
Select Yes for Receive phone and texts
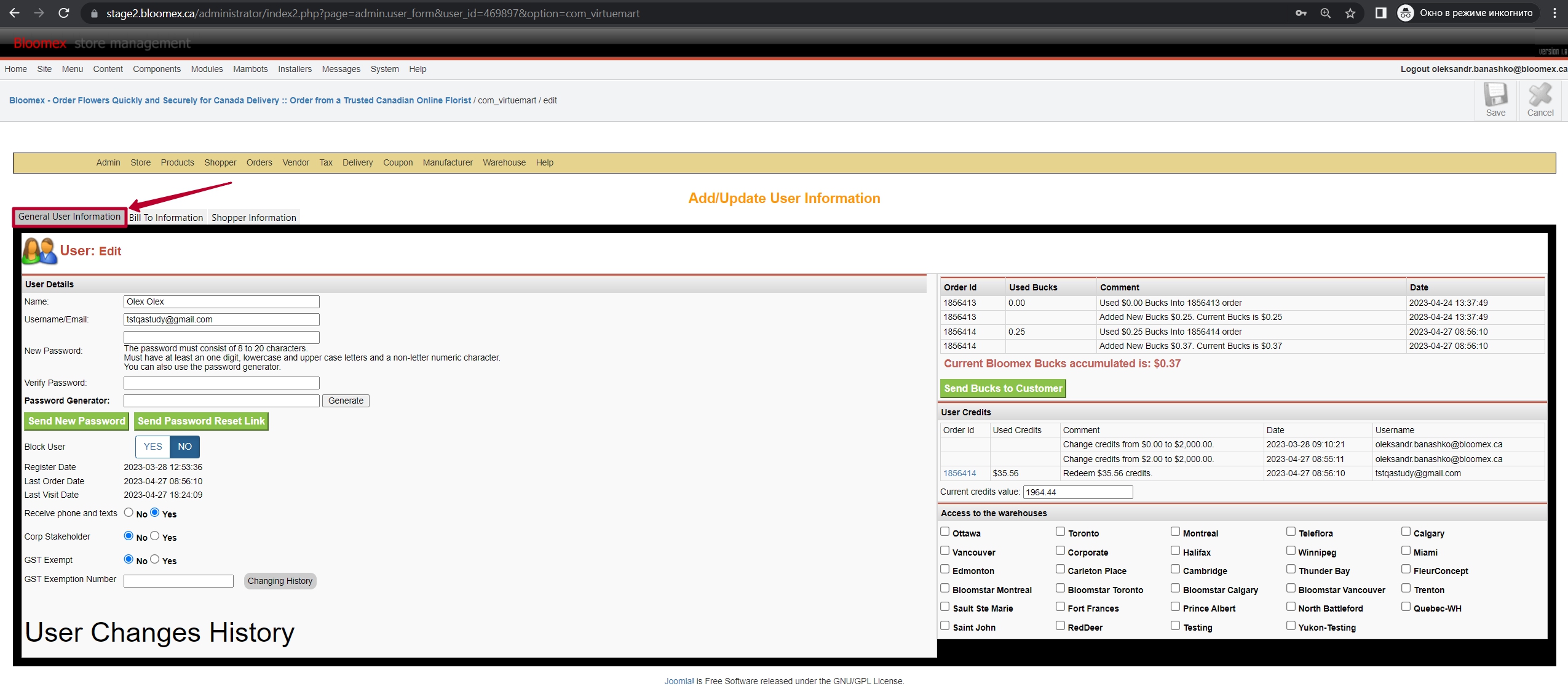pyautogui.click(x=155, y=513)
